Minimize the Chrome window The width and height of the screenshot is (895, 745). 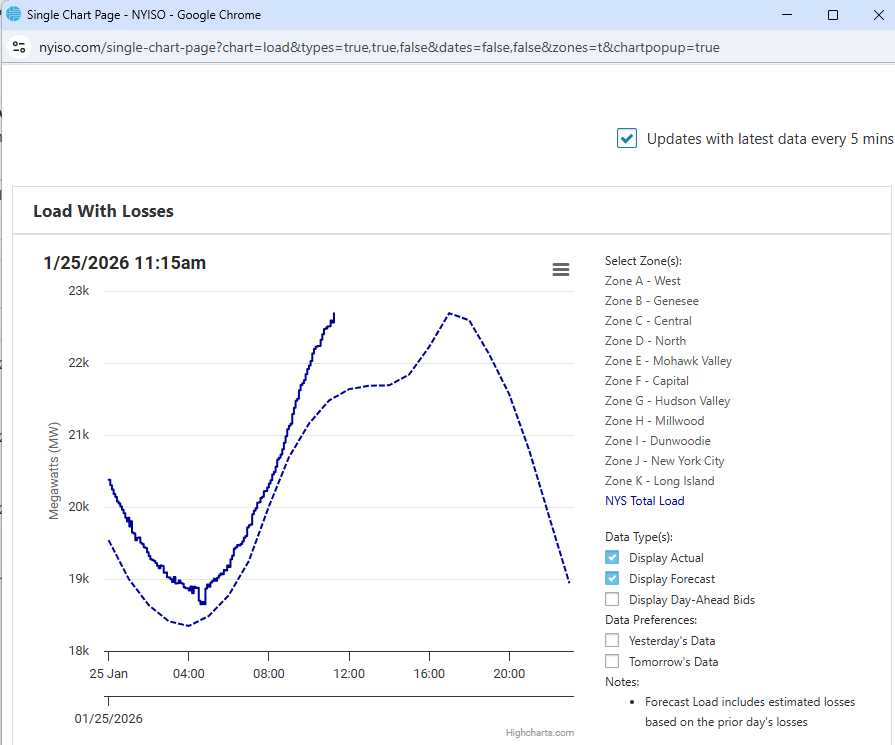point(787,14)
